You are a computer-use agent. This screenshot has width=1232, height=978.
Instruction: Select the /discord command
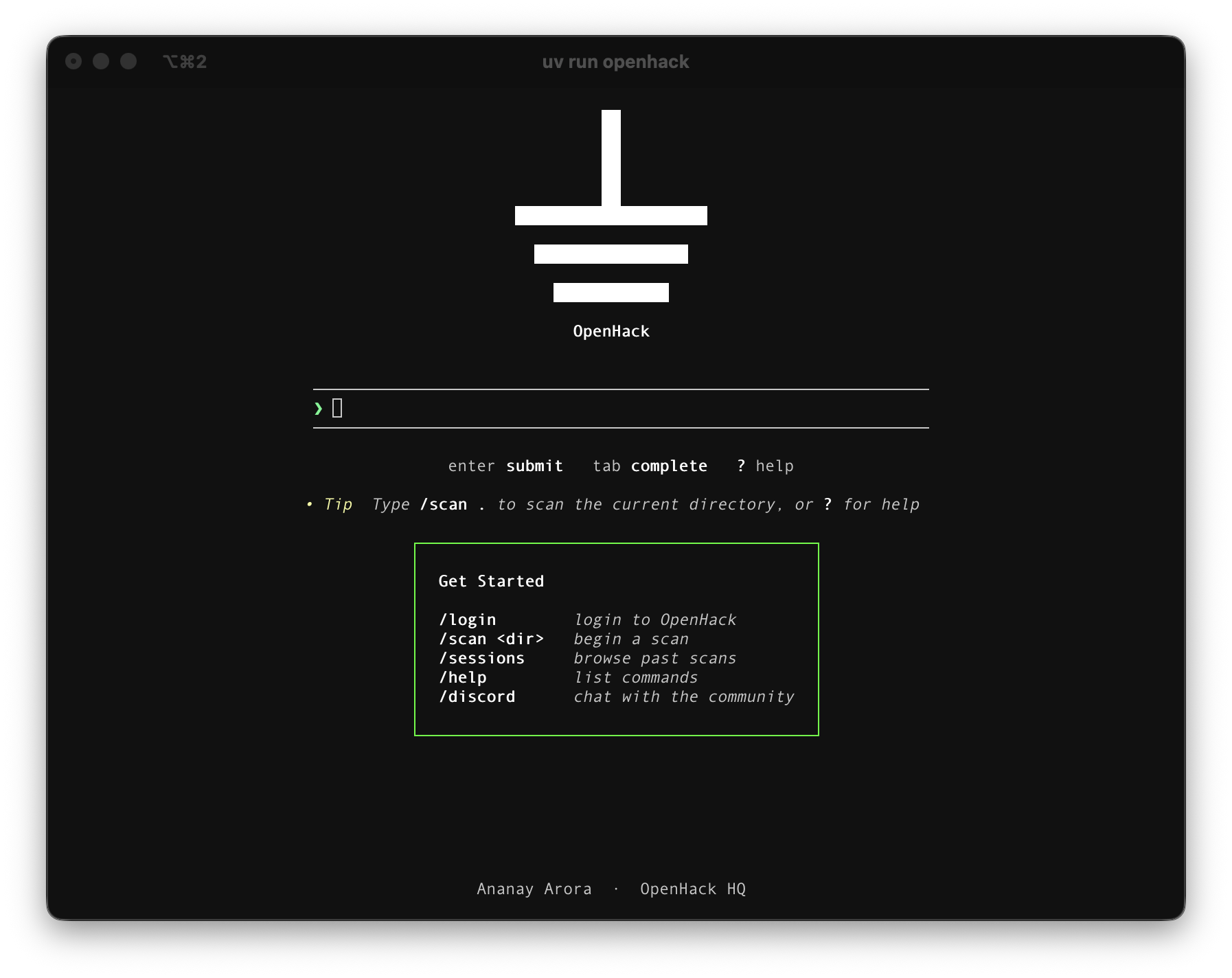click(x=477, y=696)
